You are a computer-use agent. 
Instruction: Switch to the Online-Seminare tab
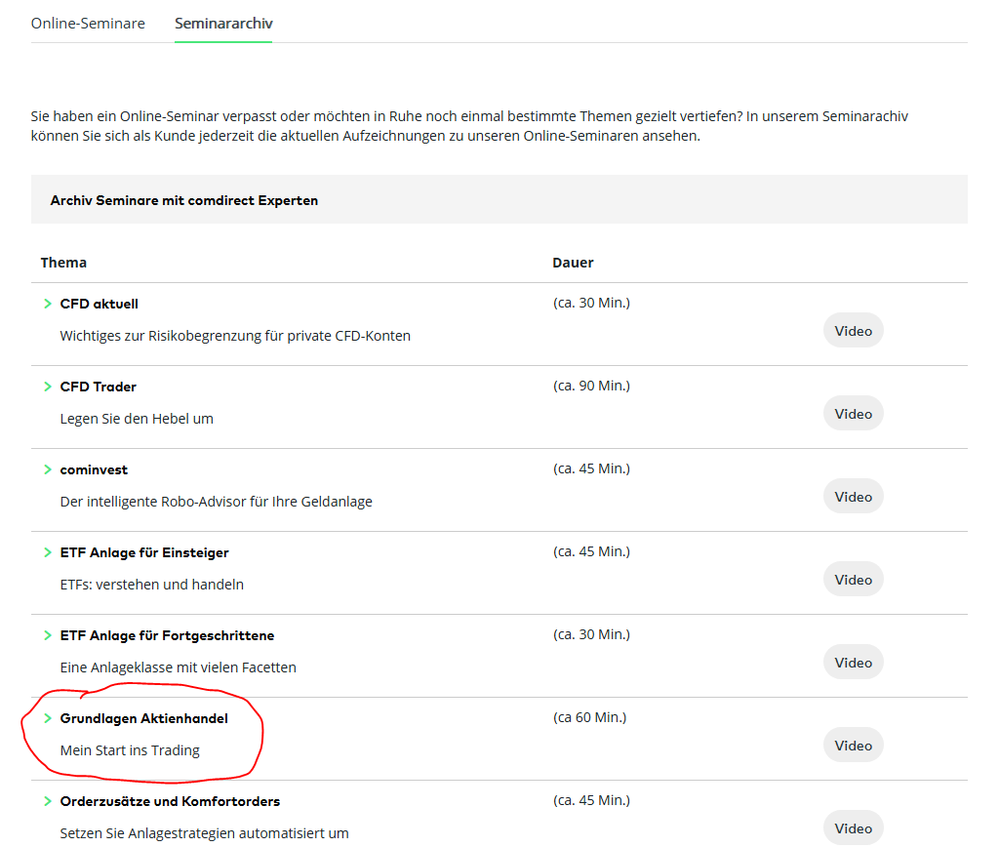[x=88, y=23]
